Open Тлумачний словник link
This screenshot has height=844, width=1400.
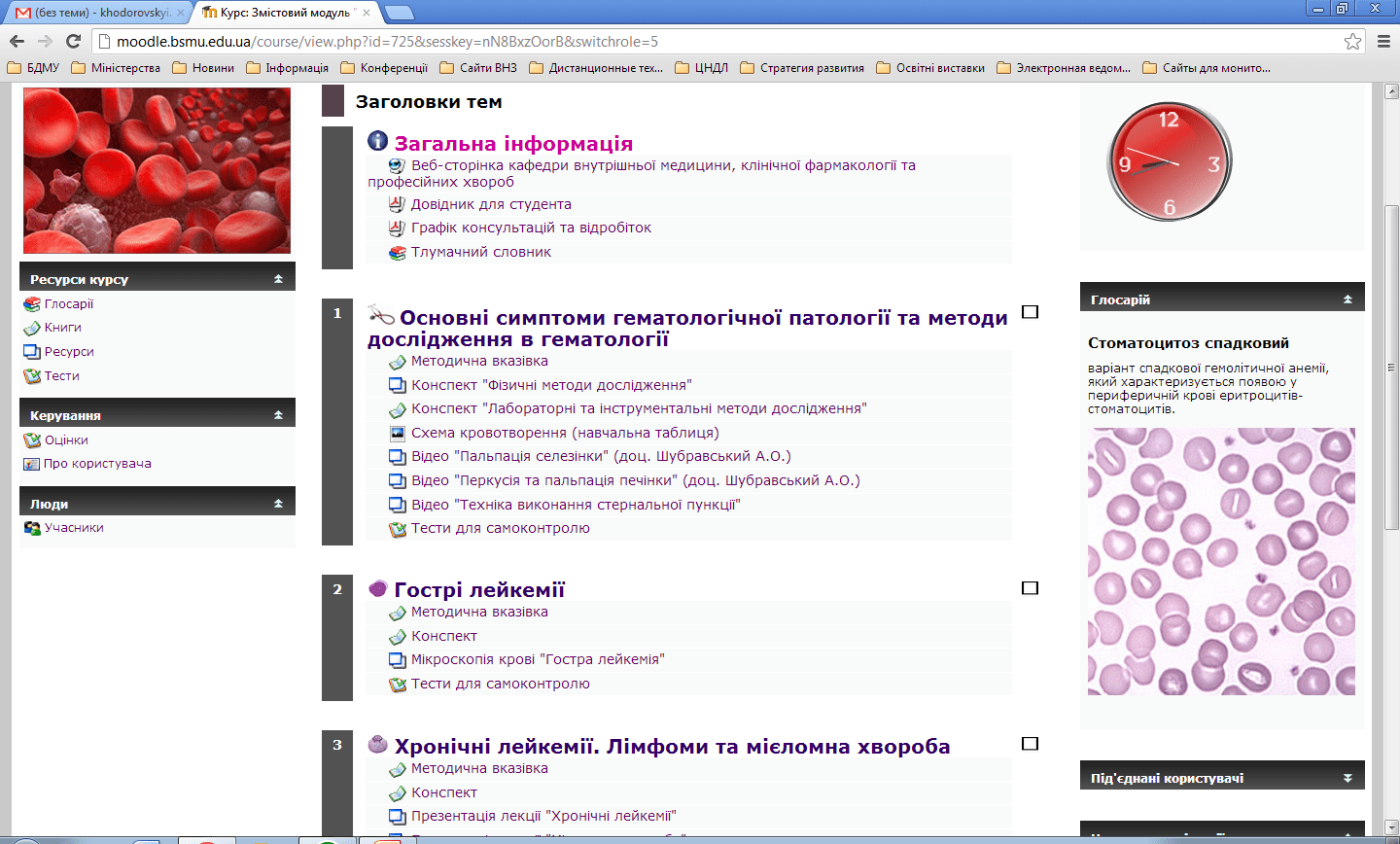[481, 252]
